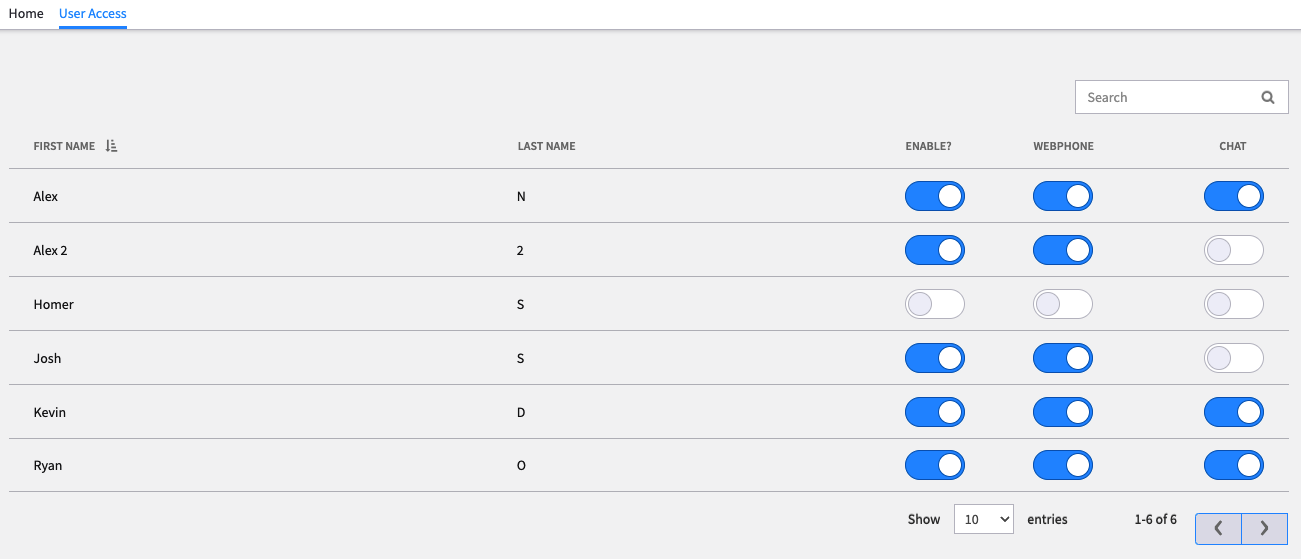Click the Enable? column header

click(x=928, y=146)
